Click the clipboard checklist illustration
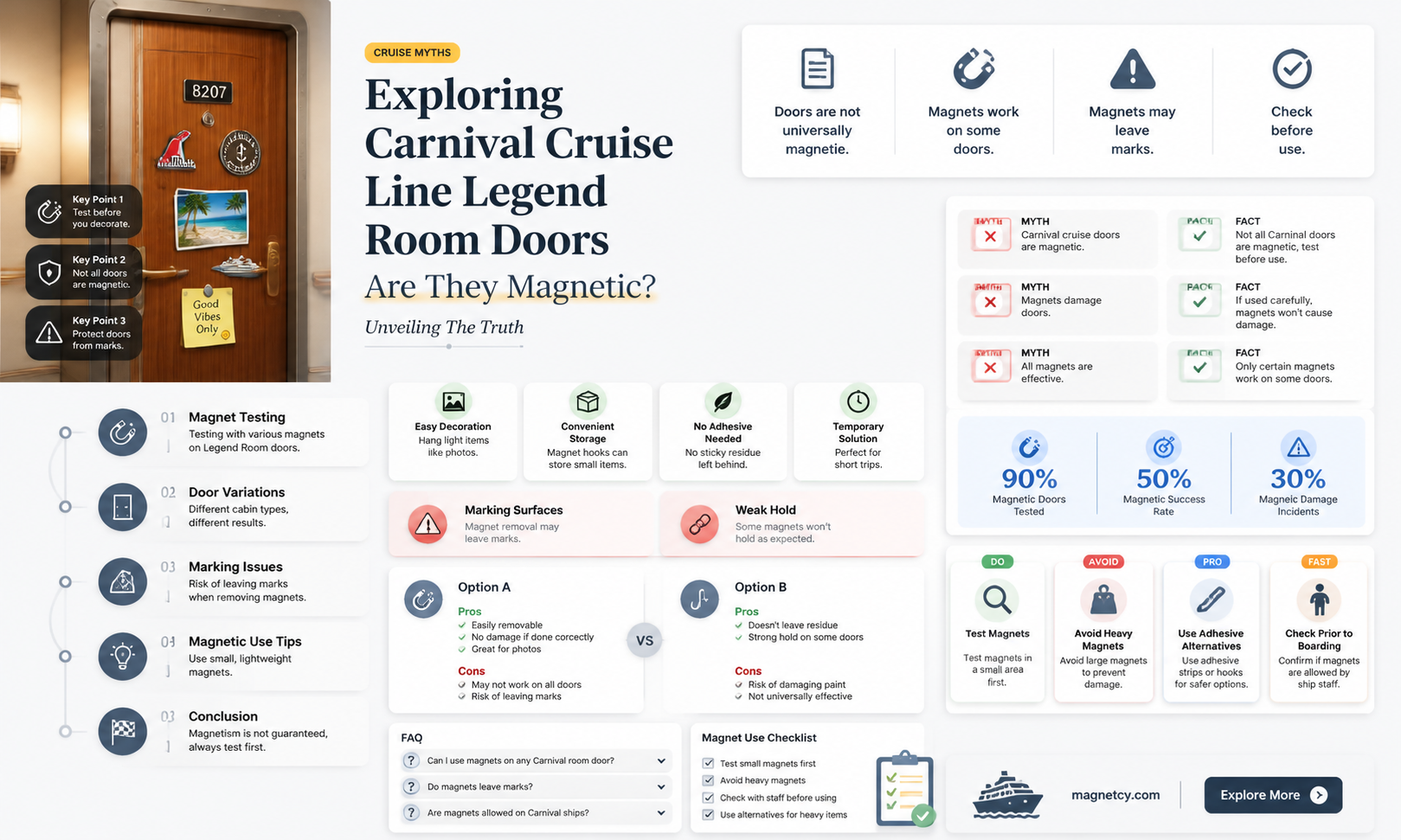1401x840 pixels. [905, 789]
